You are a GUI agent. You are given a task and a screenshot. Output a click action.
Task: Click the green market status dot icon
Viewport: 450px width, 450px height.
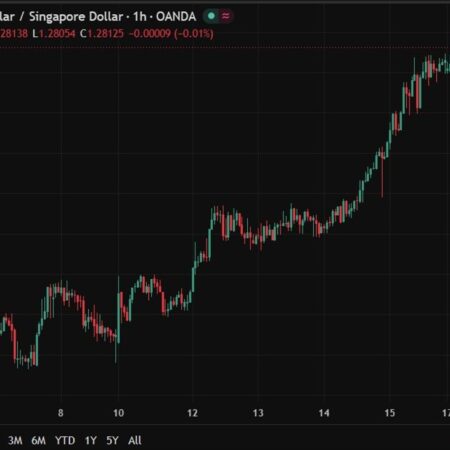point(211,16)
